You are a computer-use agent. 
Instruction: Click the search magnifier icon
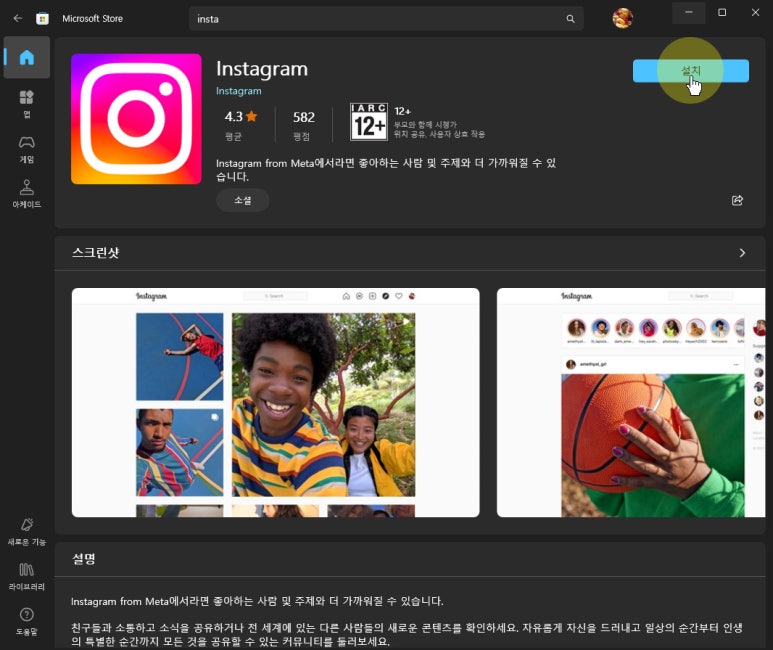(x=570, y=19)
